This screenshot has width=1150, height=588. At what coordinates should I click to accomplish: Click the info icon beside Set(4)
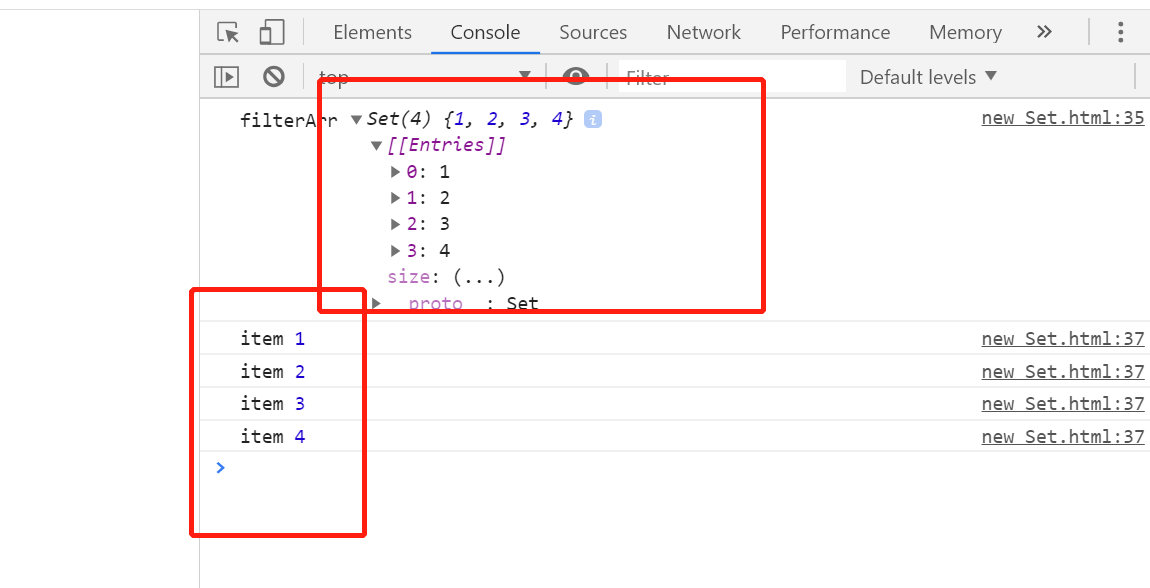tap(593, 119)
